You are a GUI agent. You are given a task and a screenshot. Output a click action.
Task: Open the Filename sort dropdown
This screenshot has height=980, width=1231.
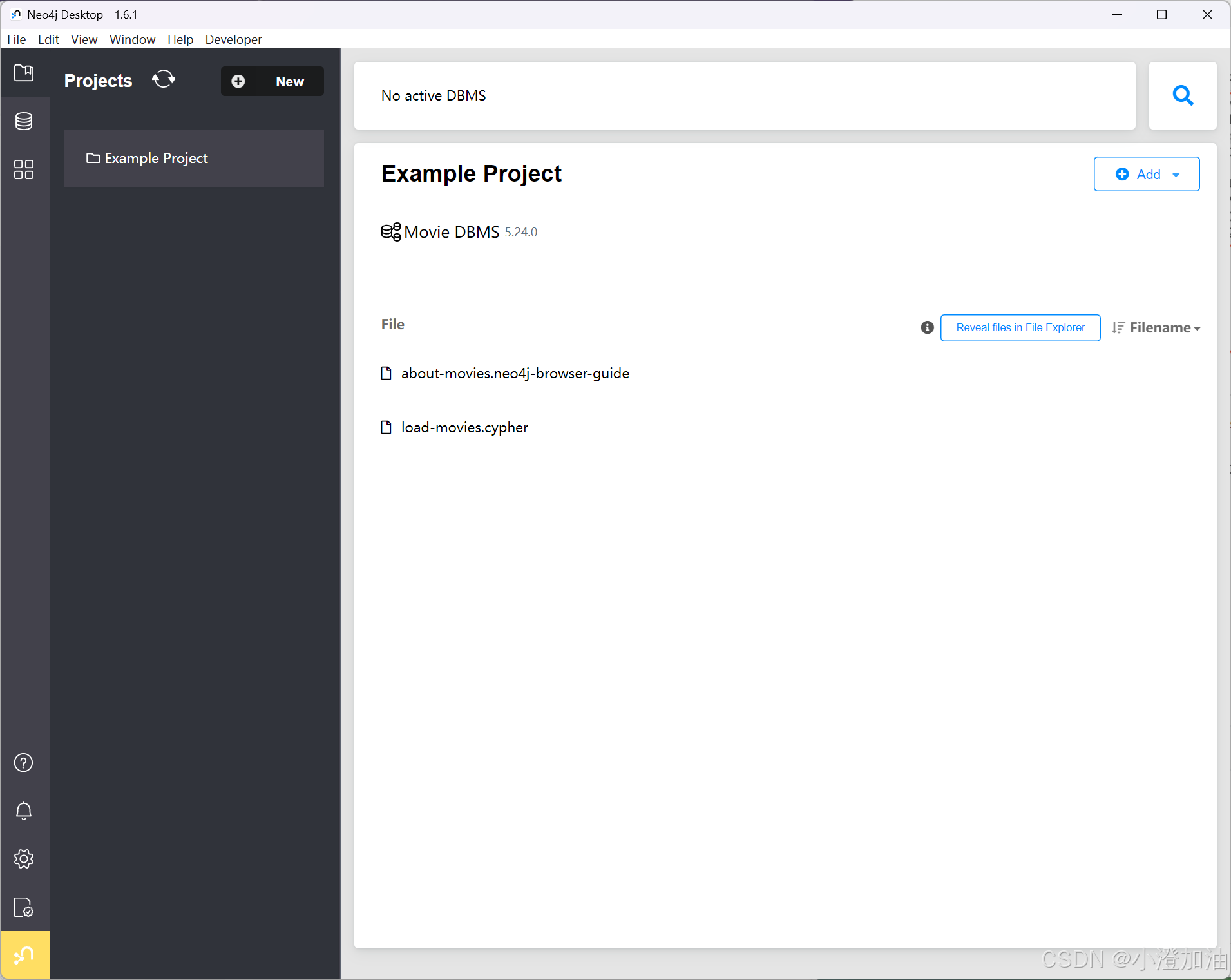point(1156,327)
